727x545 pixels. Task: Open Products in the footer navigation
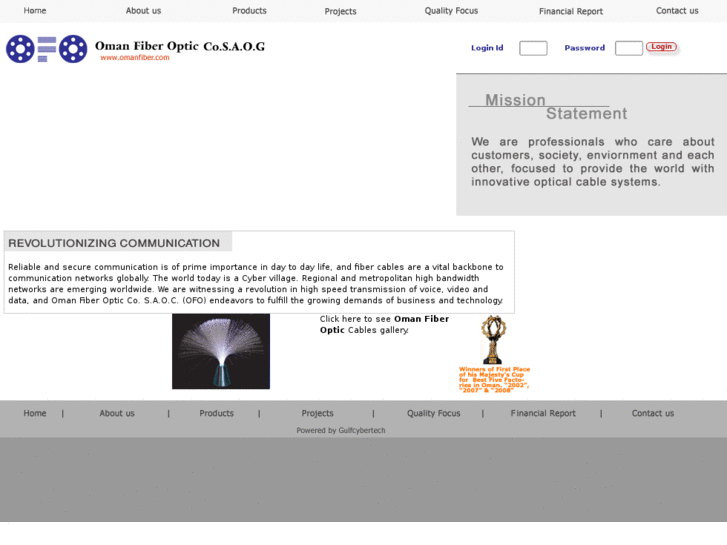click(217, 413)
